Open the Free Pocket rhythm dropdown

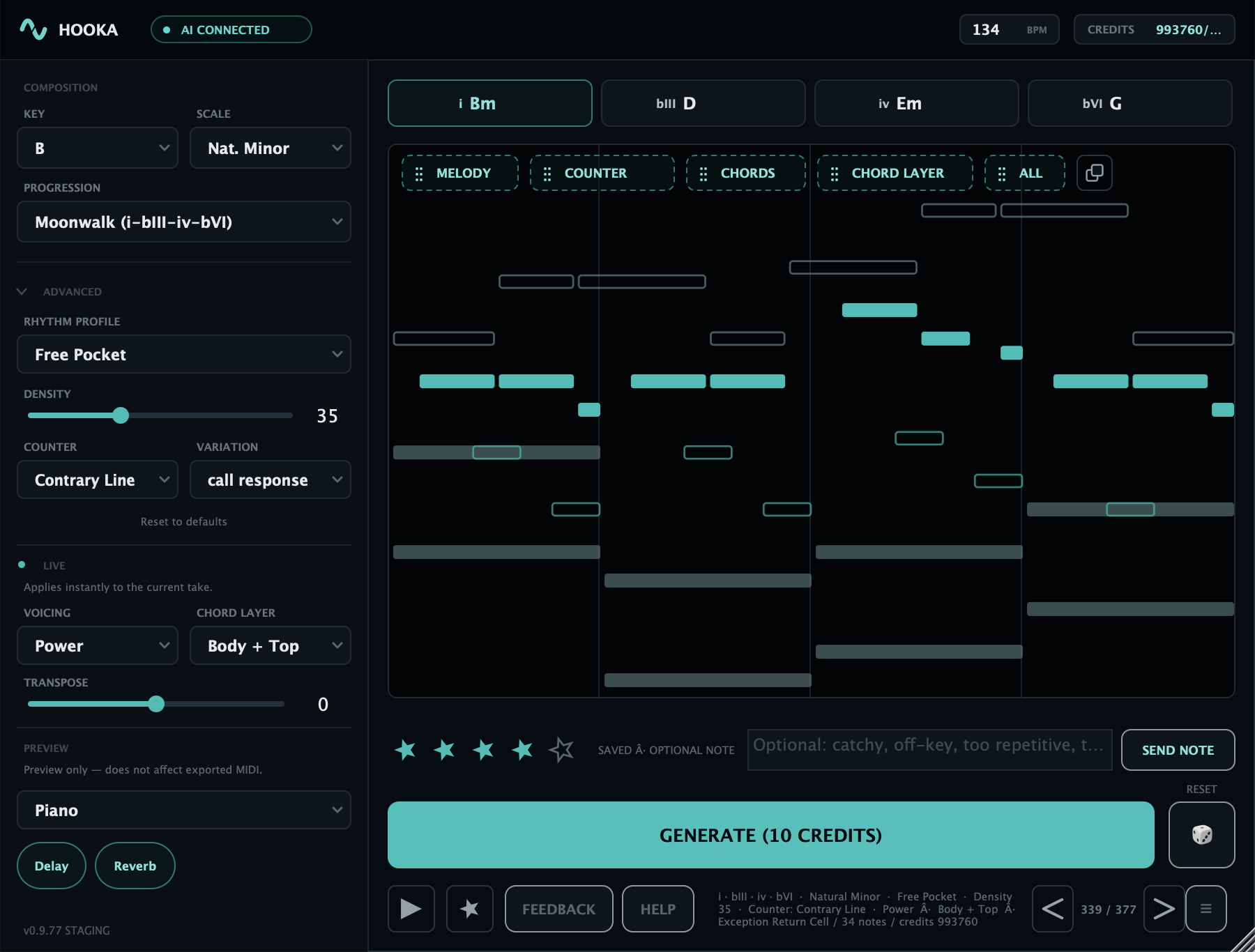point(184,354)
